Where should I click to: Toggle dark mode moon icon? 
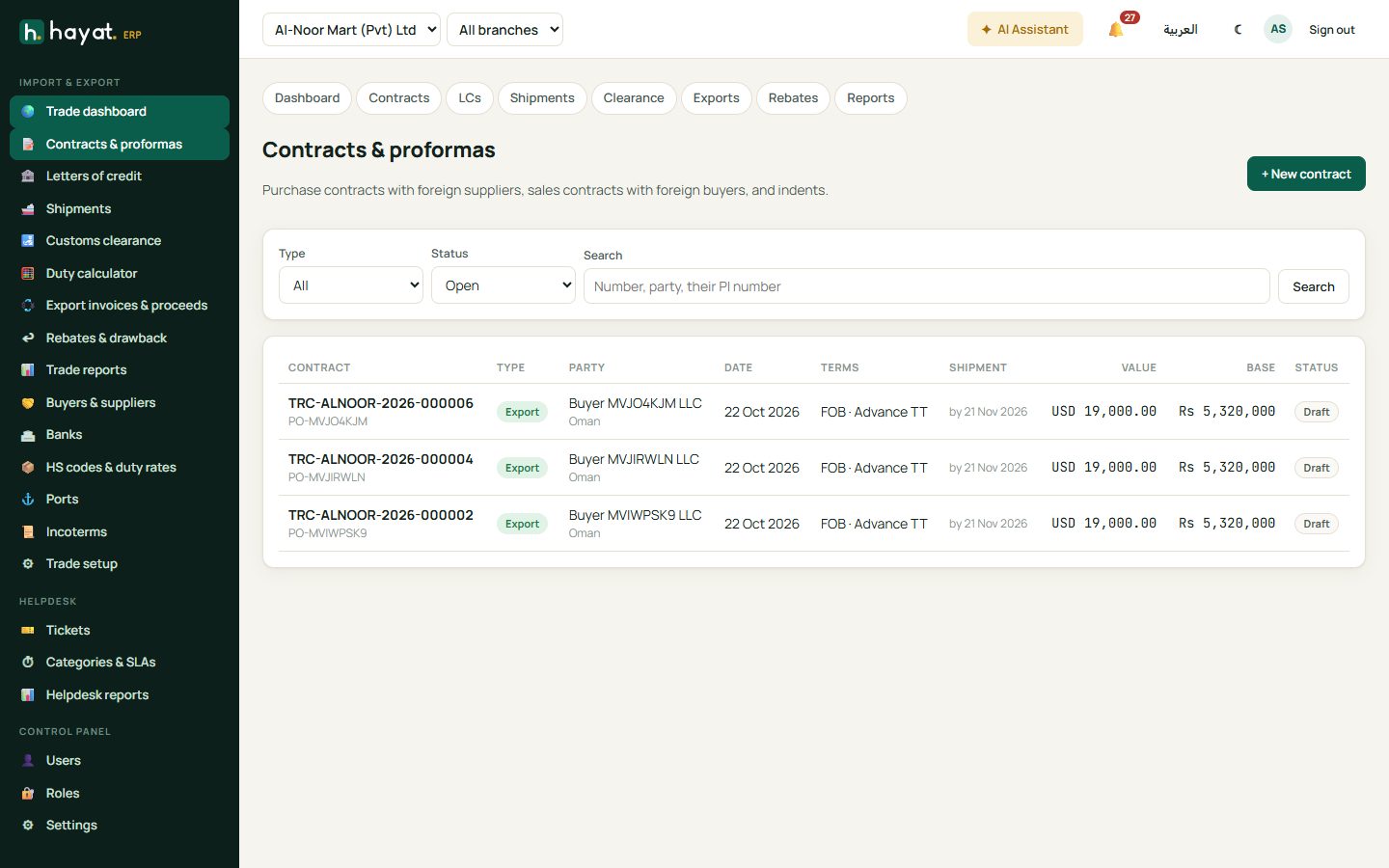click(1239, 30)
